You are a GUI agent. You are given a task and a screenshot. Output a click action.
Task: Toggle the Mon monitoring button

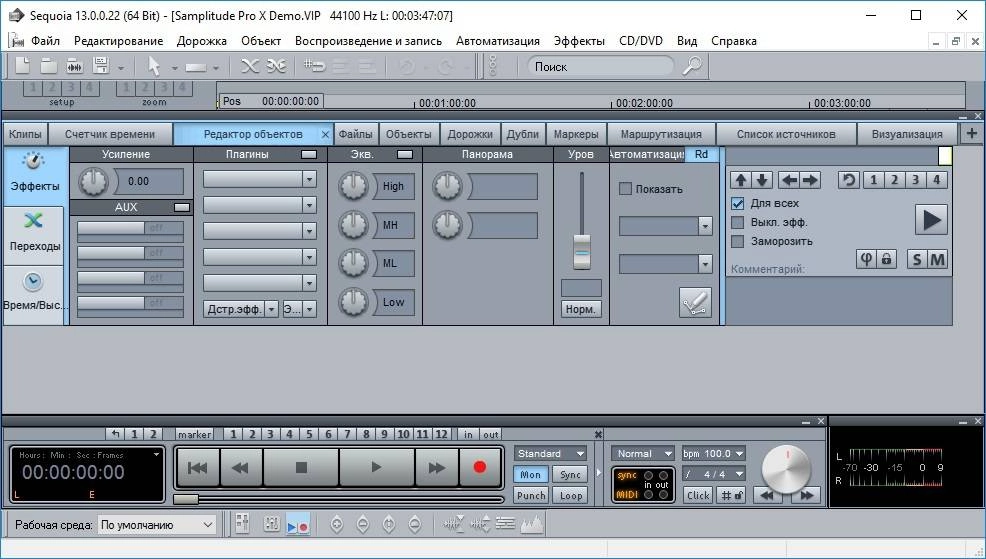click(531, 475)
